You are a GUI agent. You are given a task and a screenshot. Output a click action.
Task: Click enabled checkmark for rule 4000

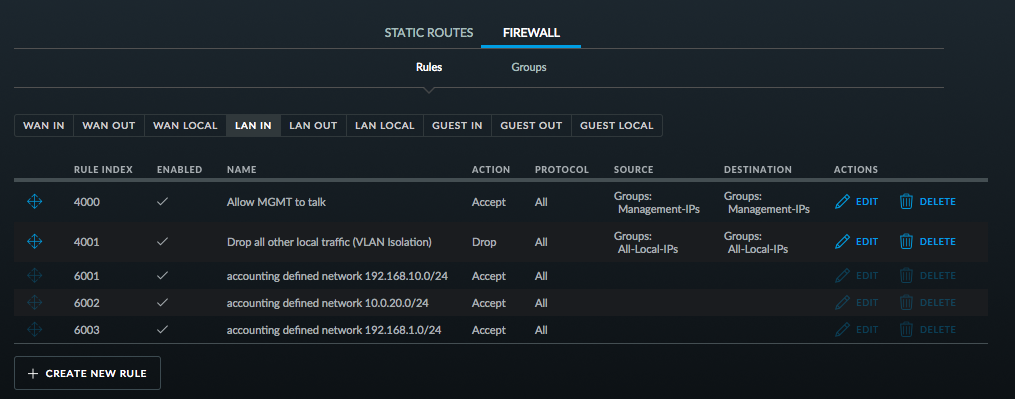pos(162,202)
